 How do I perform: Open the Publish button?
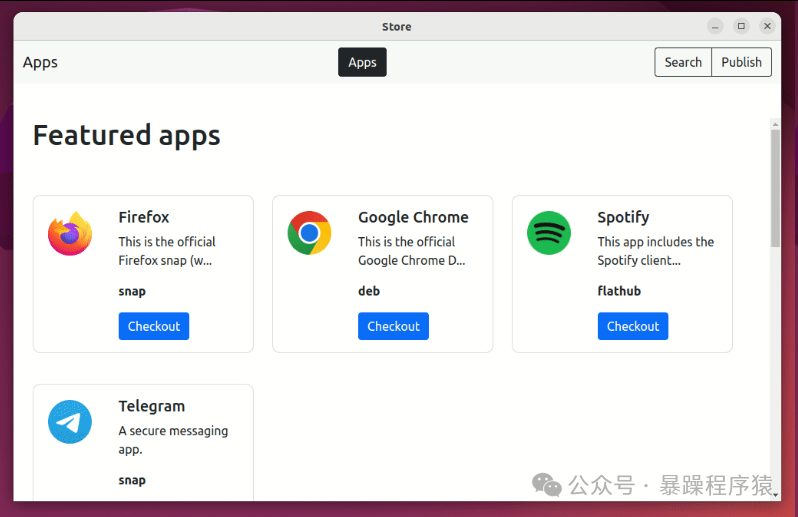(x=742, y=62)
